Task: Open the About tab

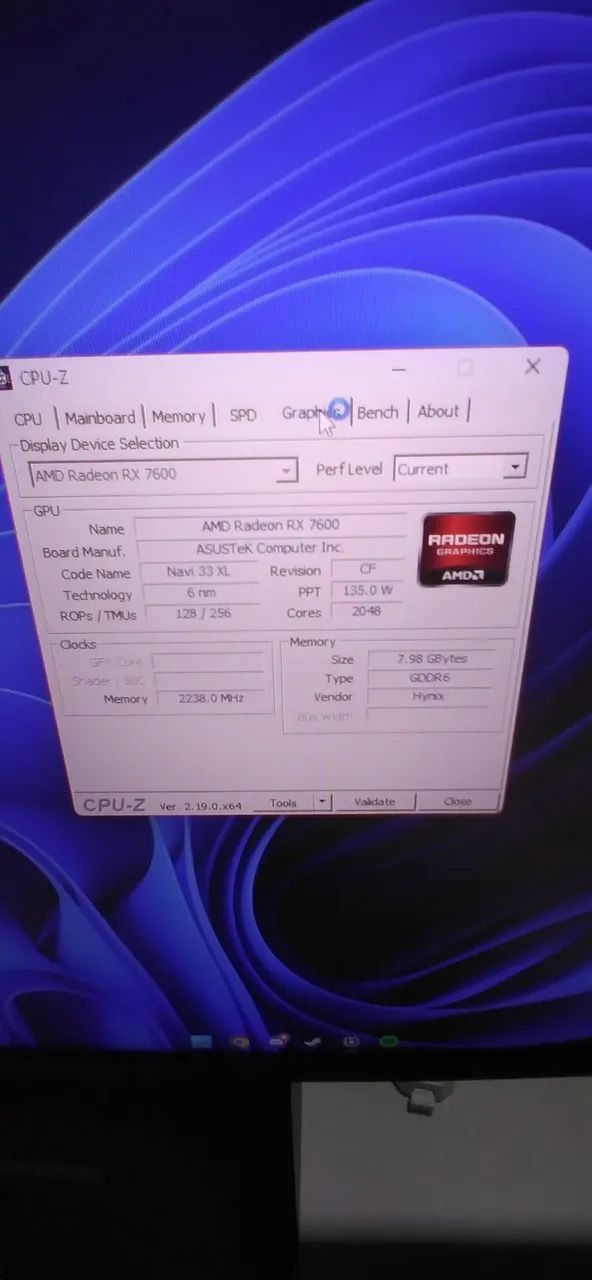Action: click(439, 411)
